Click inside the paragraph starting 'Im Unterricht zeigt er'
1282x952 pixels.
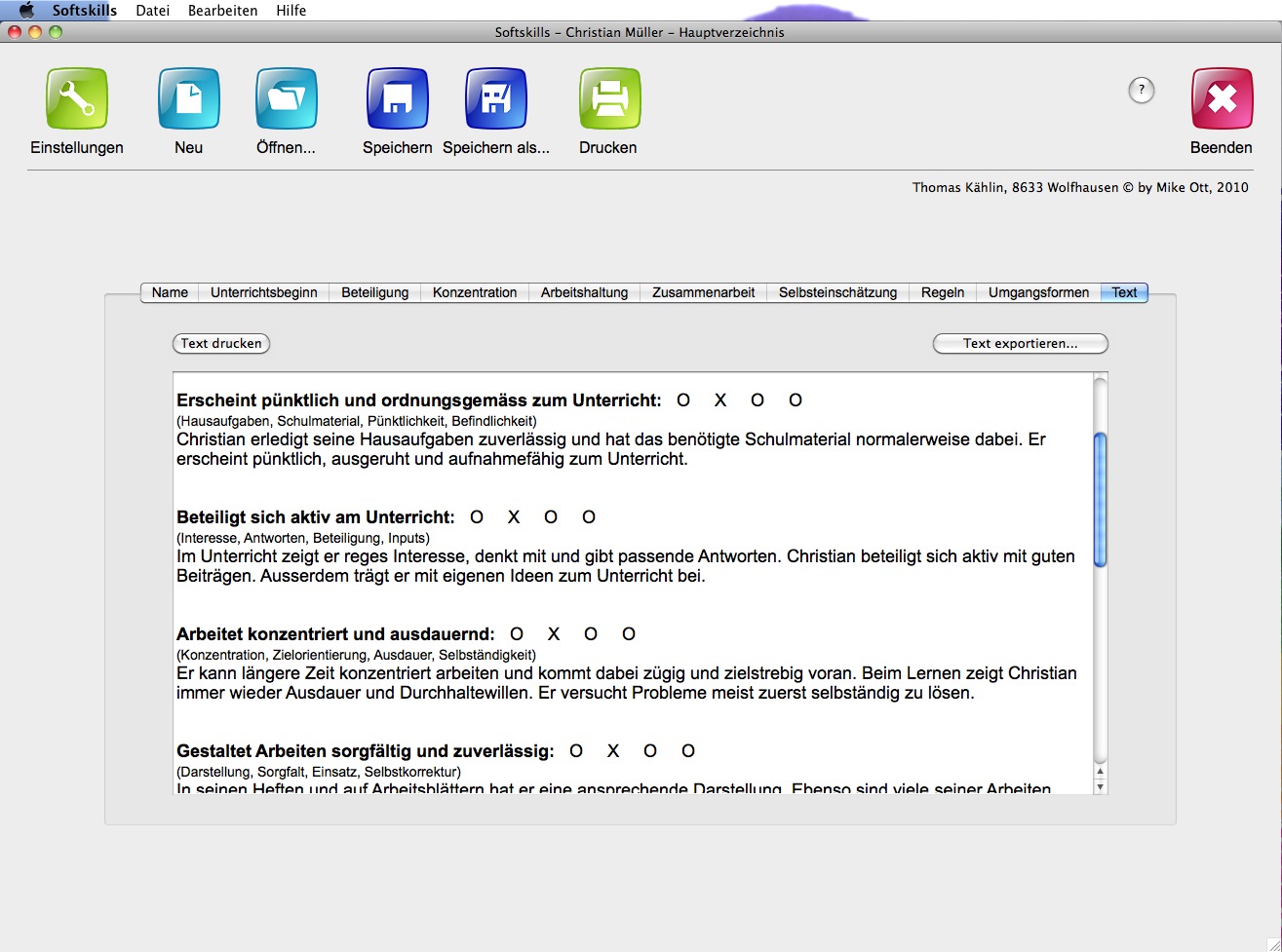tap(626, 566)
